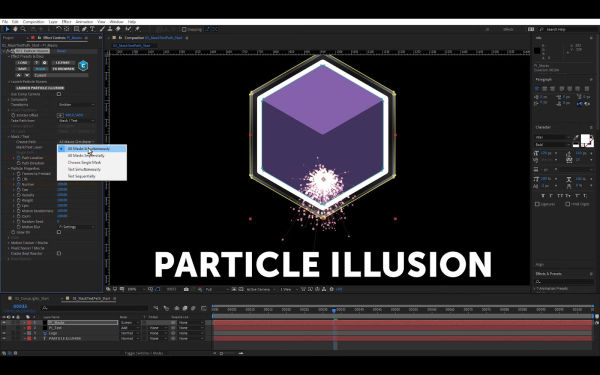The width and height of the screenshot is (600, 375).
Task: Click the LAUNCH PARTICLE ILLUSION button
Action: click(40, 88)
